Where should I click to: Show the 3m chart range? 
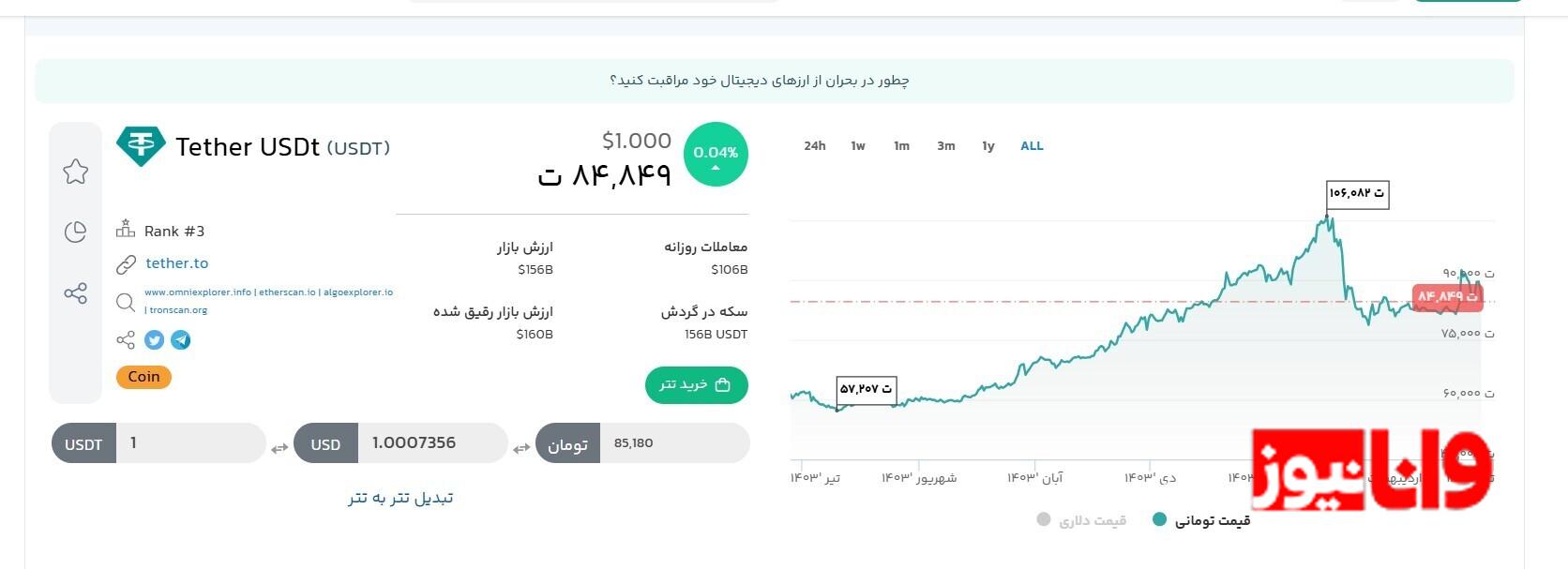945,146
